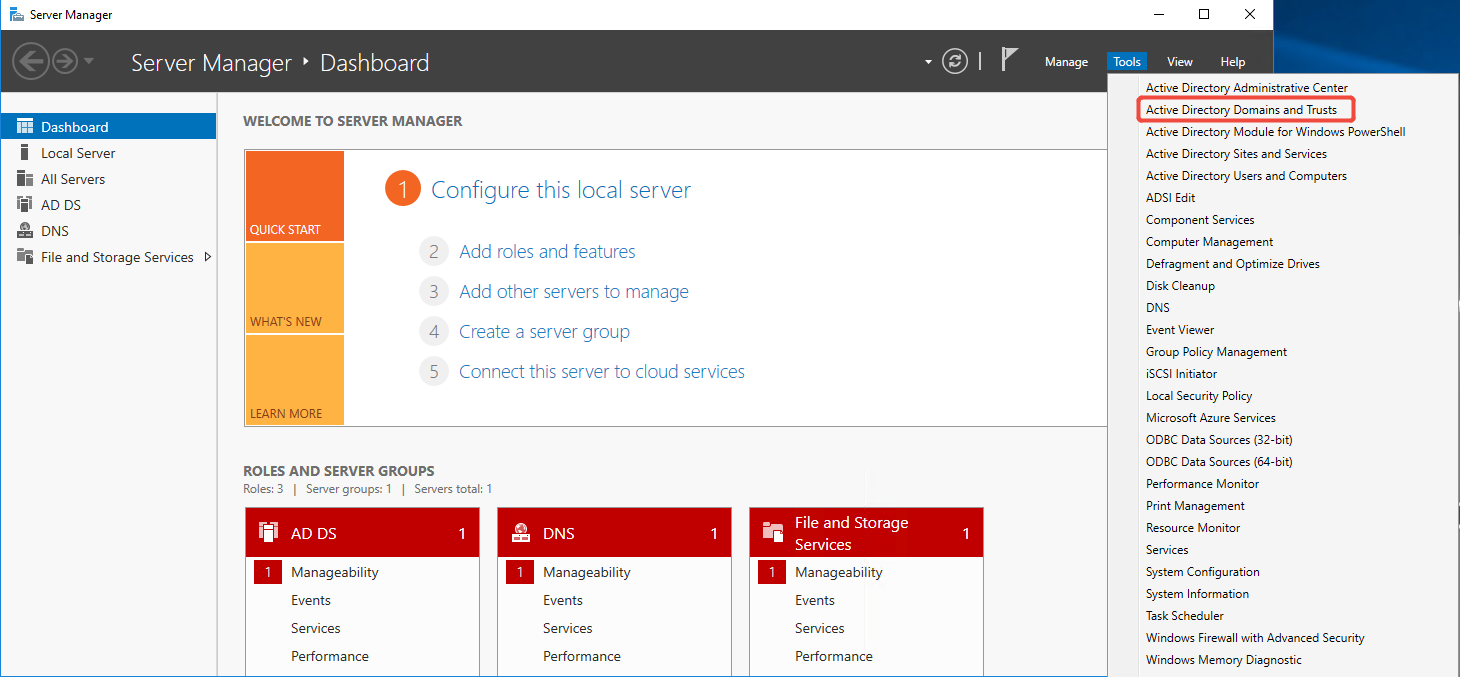Click the Local Server icon in sidebar
Viewport: 1460px width, 677px height.
pyautogui.click(x=25, y=153)
